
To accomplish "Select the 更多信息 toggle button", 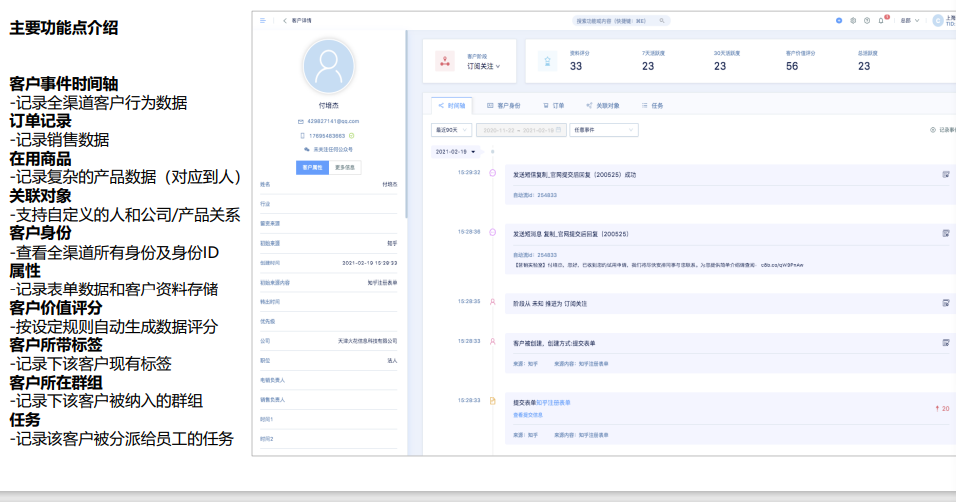I will 346,167.
